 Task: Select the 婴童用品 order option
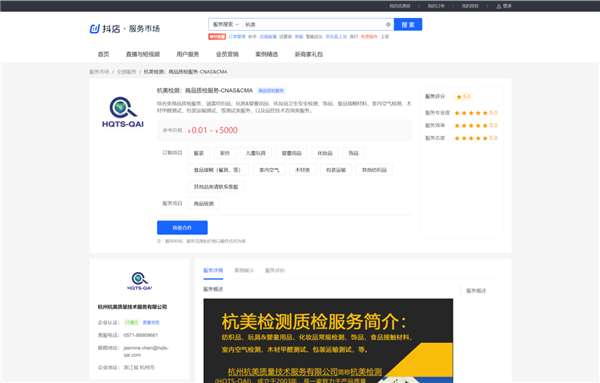[x=292, y=153]
